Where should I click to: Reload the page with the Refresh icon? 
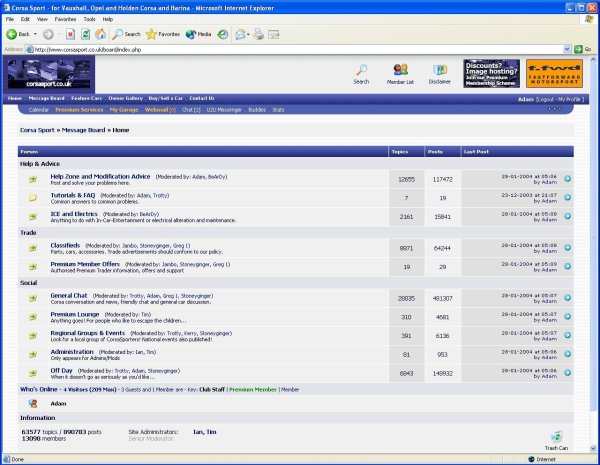pyautogui.click(x=85, y=34)
